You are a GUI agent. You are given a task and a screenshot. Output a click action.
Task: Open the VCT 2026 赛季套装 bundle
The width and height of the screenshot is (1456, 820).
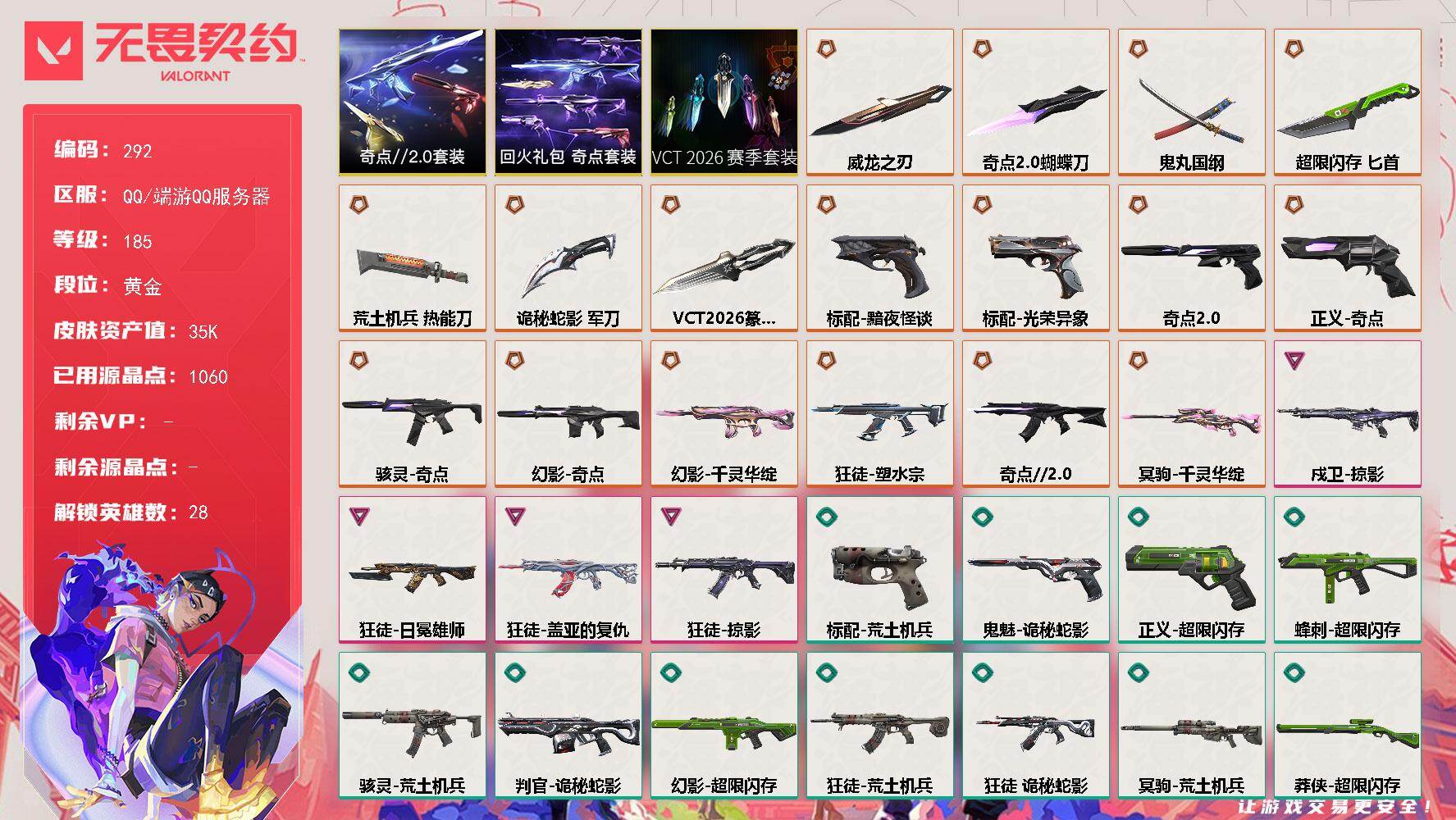(724, 102)
